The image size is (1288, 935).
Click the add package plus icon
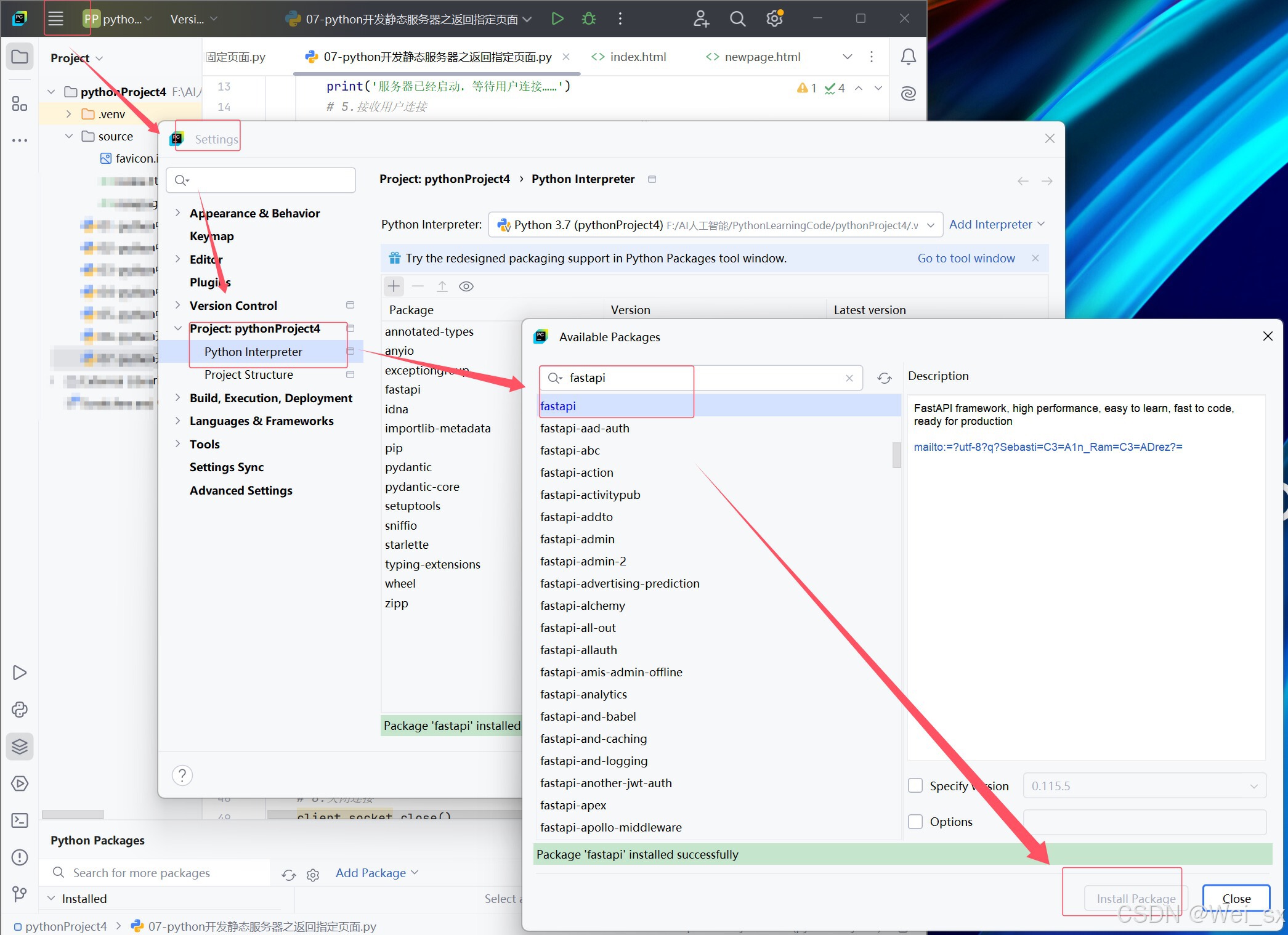(x=394, y=286)
